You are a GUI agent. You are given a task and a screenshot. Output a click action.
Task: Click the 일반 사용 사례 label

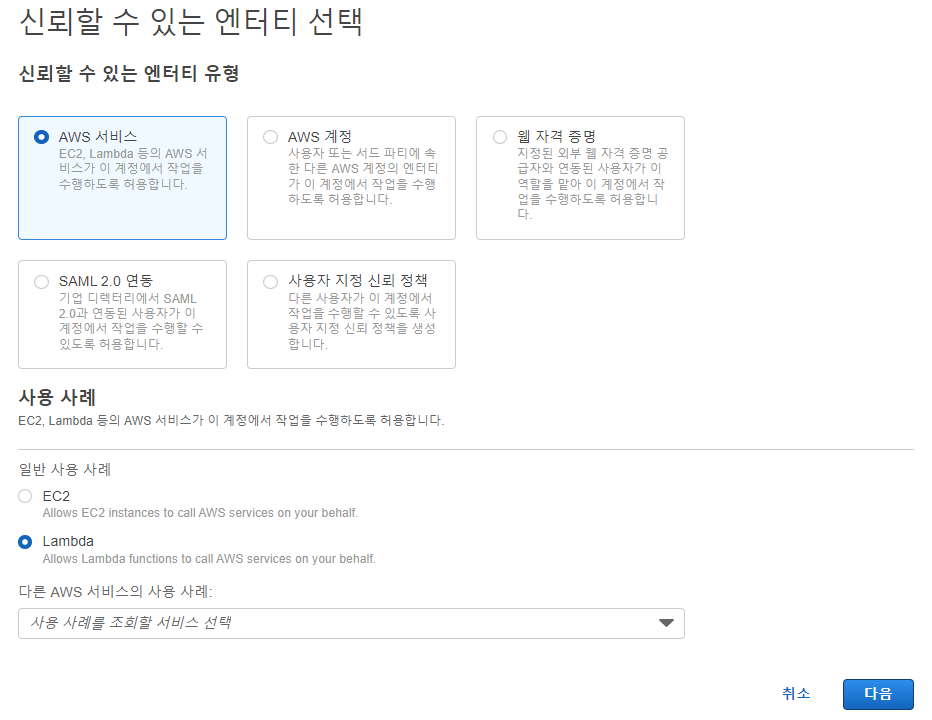coord(65,470)
